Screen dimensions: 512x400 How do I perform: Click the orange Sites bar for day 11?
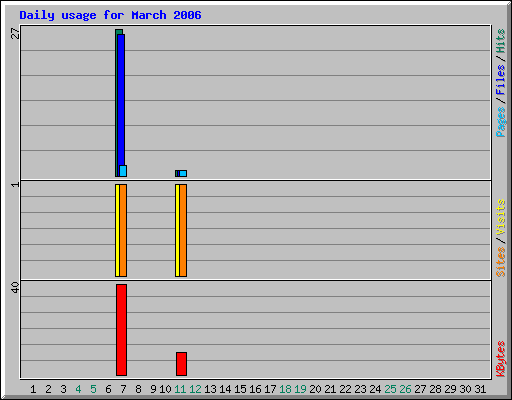pos(183,230)
